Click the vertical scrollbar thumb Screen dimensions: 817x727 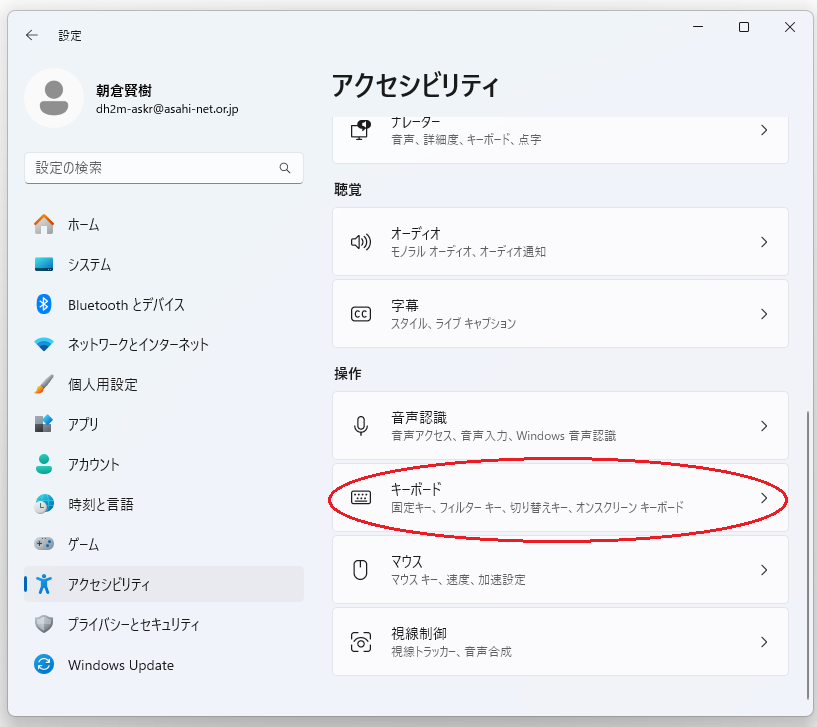(x=808, y=555)
